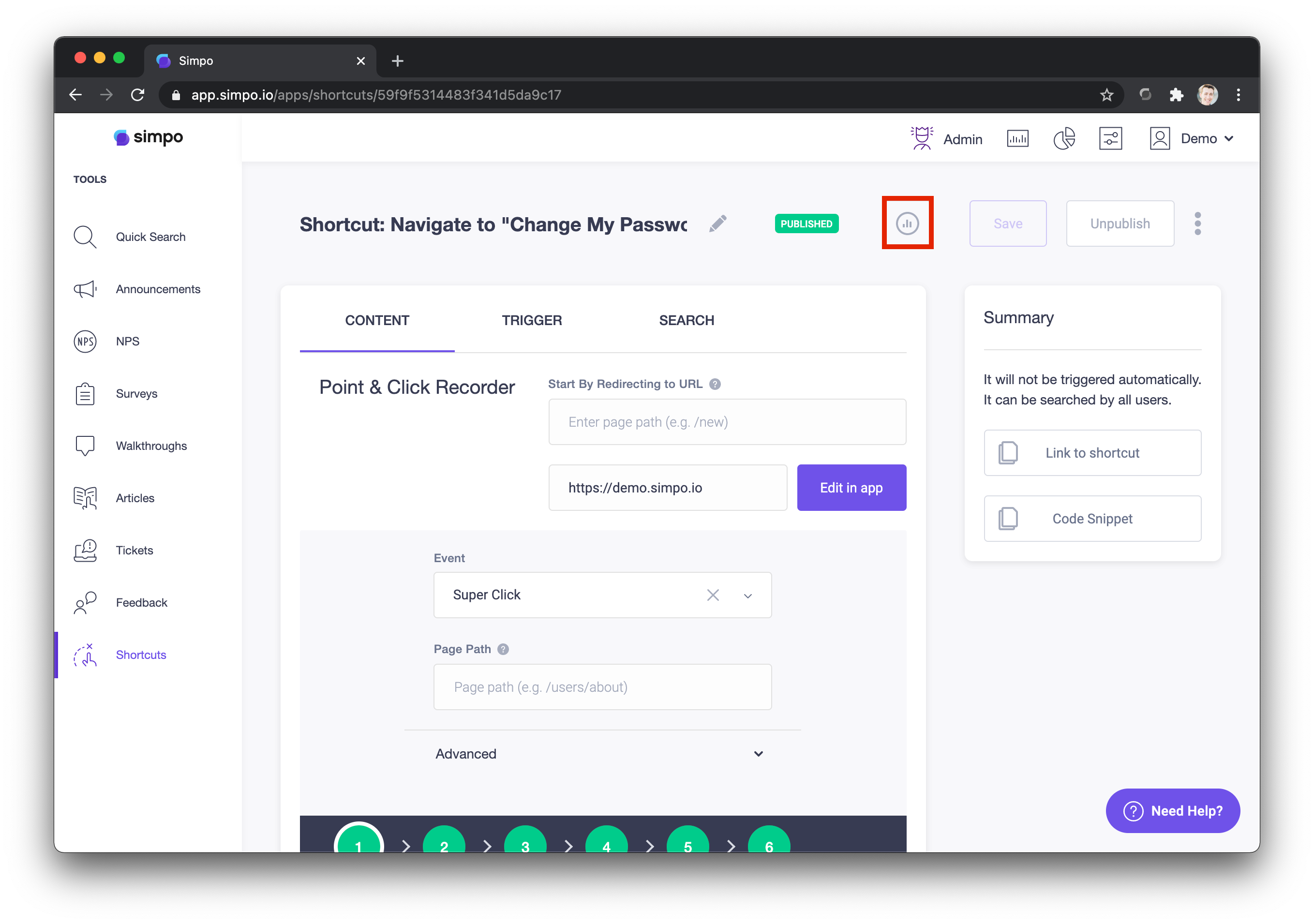The height and width of the screenshot is (924, 1314).
Task: Click the Unpublish button
Action: (1120, 224)
